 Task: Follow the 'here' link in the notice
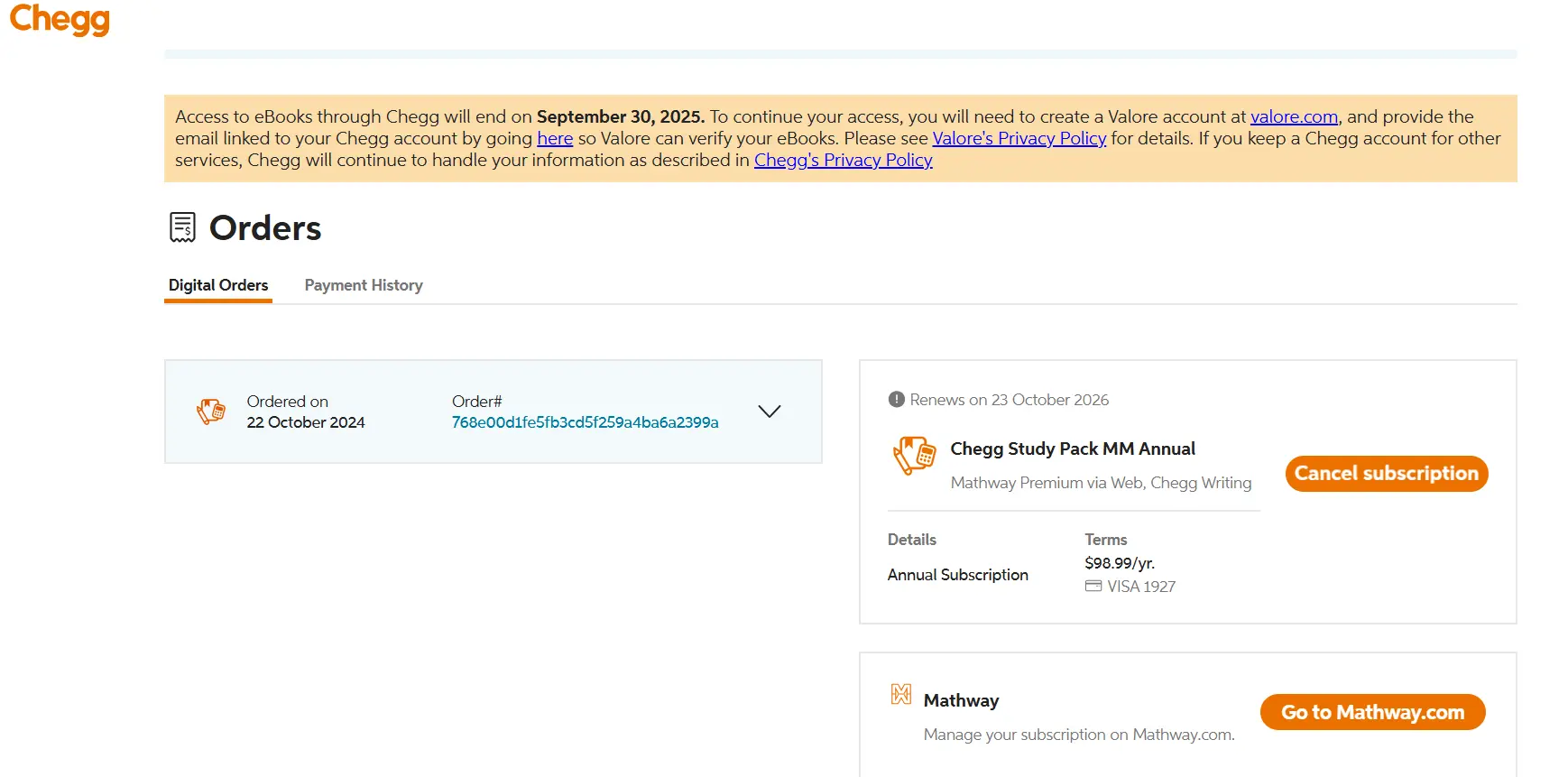coord(555,138)
